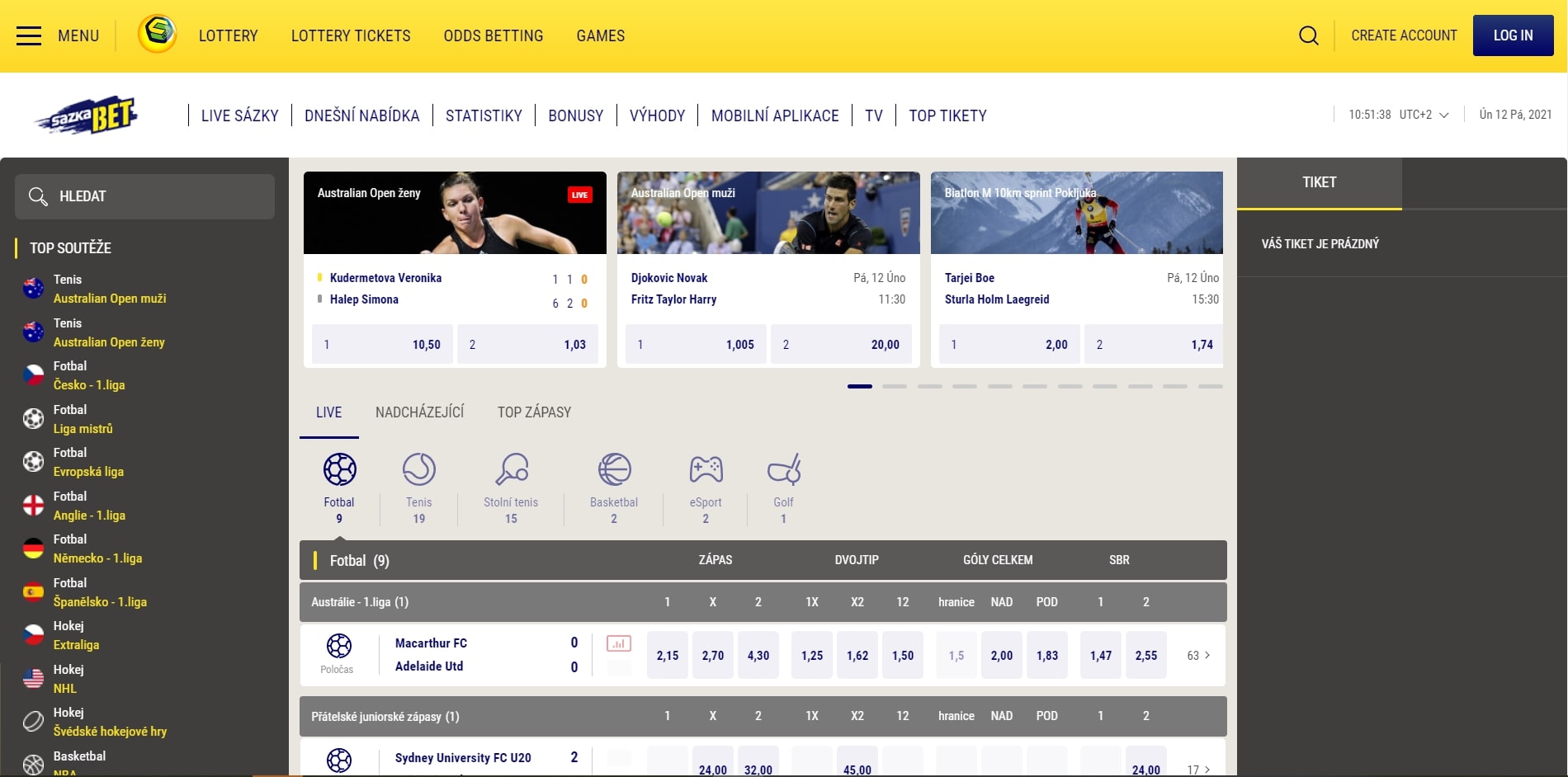Image resolution: width=1568 pixels, height=777 pixels.
Task: Open Australian Open ženy card image
Action: (x=455, y=213)
